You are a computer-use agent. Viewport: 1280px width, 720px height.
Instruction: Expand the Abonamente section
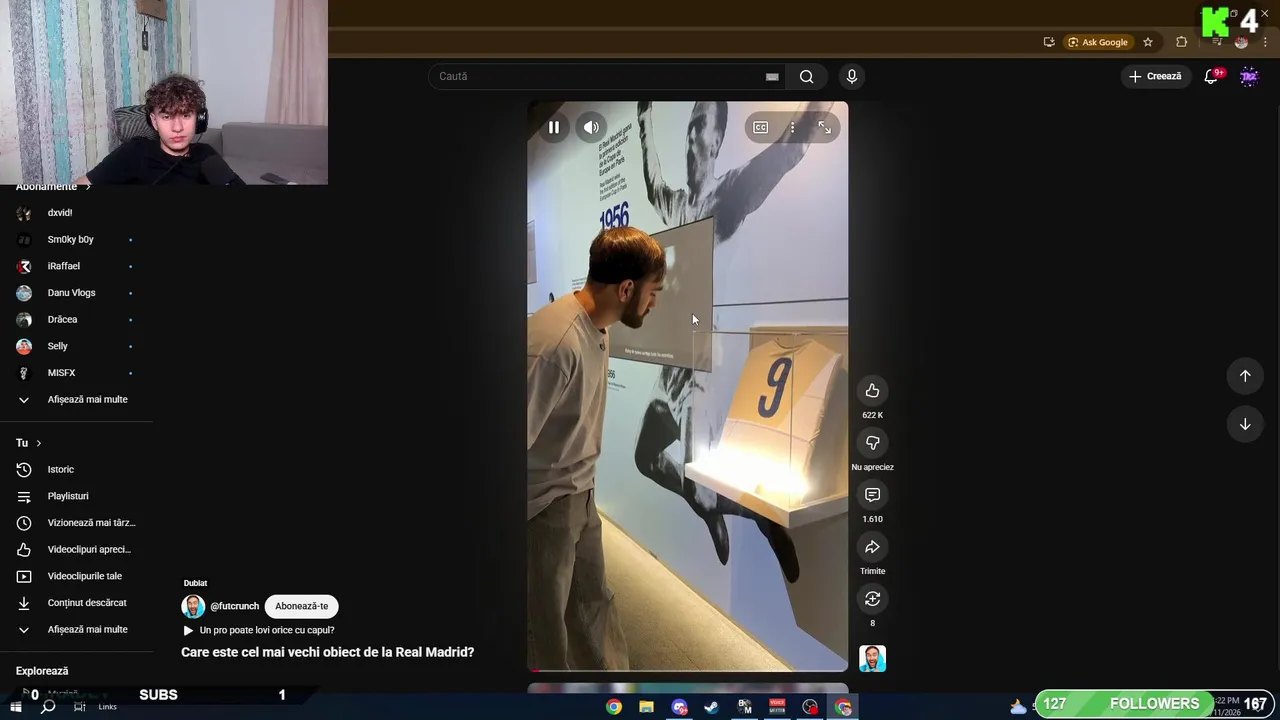coord(53,187)
